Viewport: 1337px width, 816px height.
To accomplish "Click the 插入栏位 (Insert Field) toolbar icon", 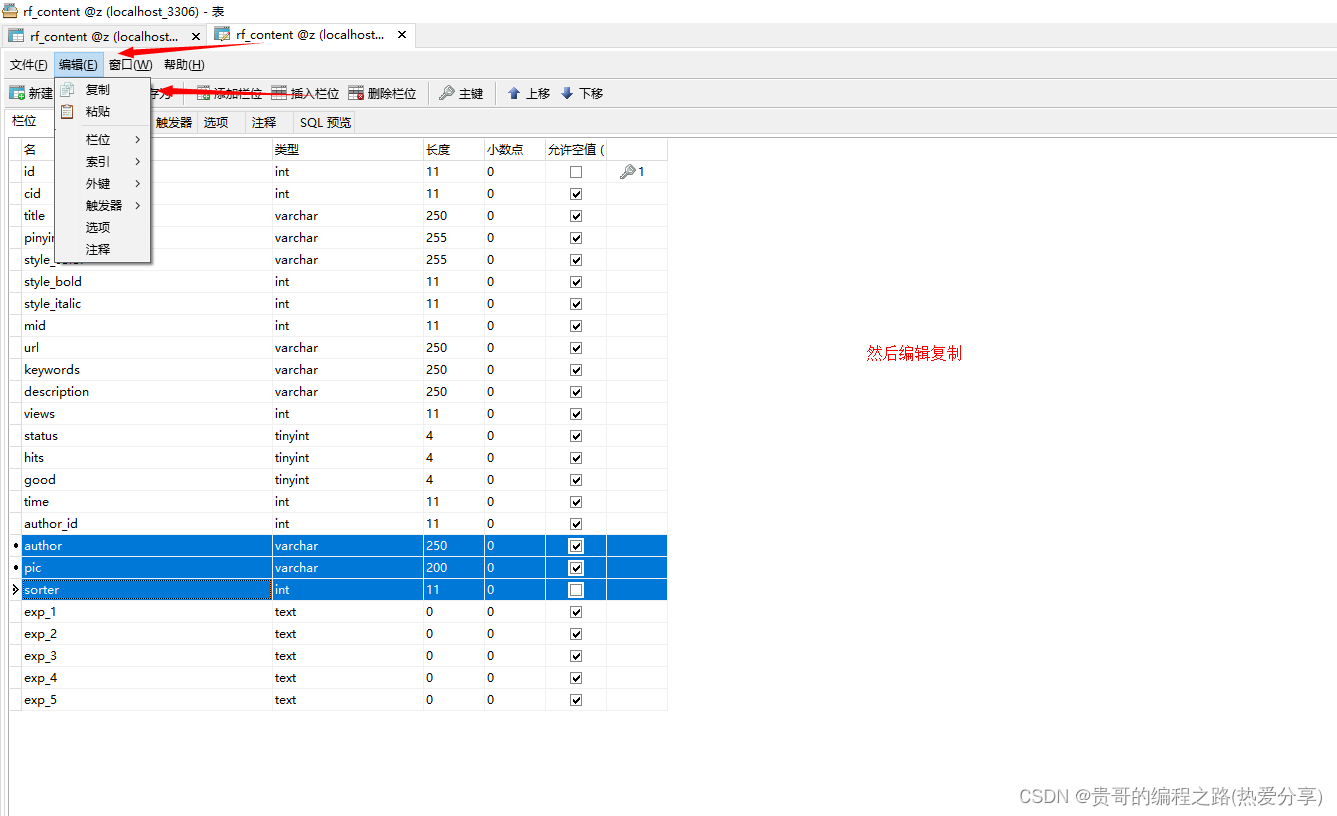I will coord(279,93).
